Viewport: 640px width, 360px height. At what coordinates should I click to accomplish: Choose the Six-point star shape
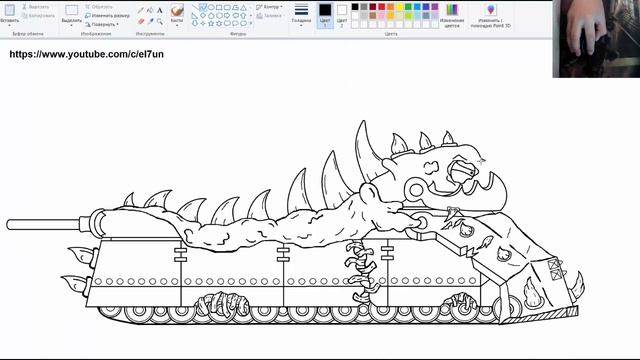[219, 23]
